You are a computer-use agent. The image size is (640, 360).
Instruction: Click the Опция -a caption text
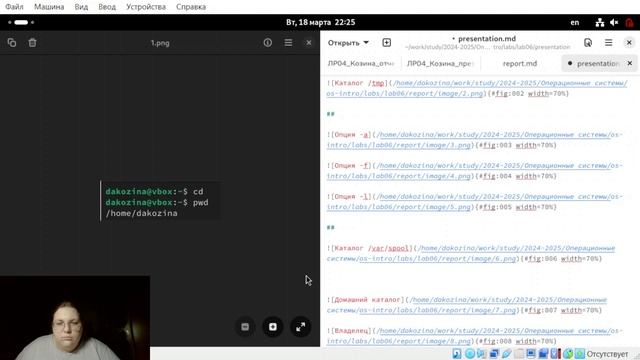coord(352,134)
